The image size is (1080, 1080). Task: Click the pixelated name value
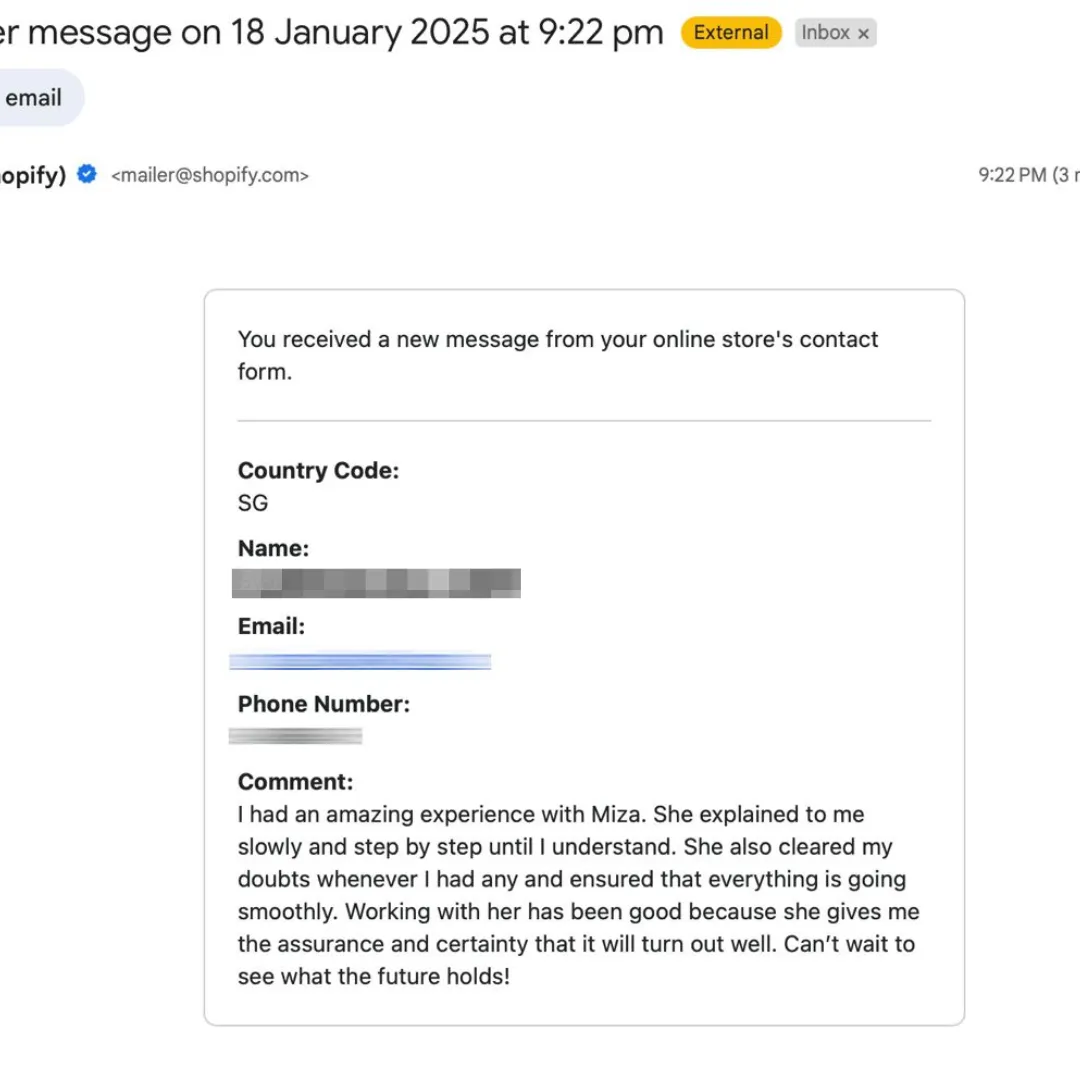(x=376, y=582)
